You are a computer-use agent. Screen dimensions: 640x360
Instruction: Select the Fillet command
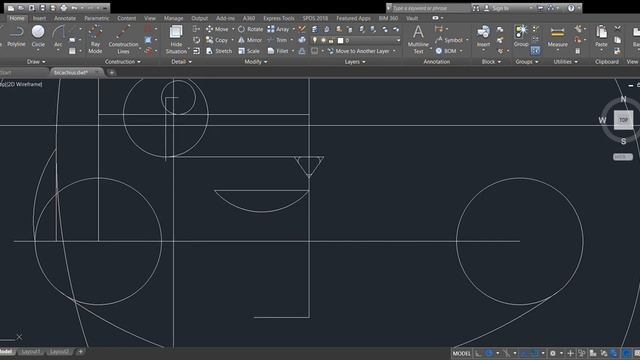click(278, 51)
